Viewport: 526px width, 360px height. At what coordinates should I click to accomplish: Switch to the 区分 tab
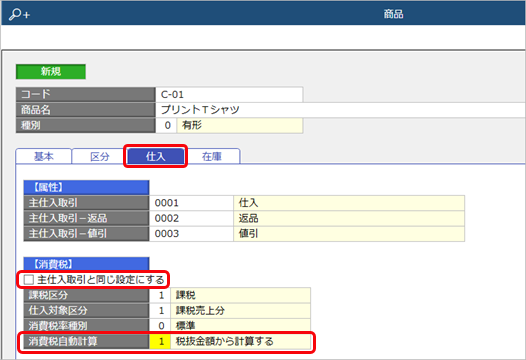100,156
